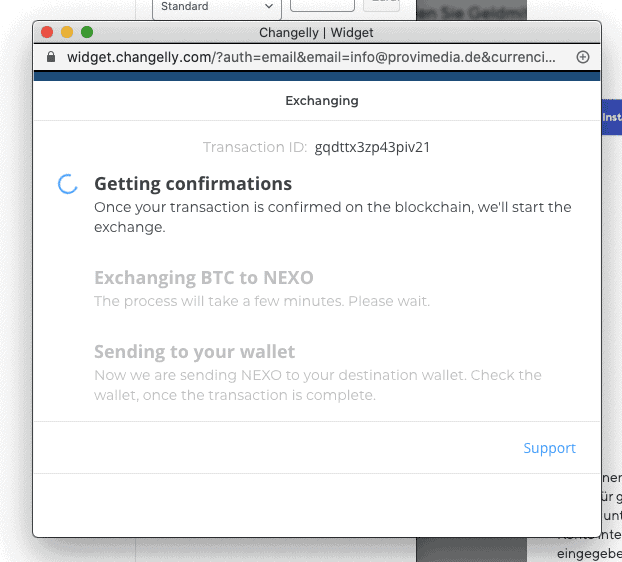Click the loading spinner beside Getting confirmations
This screenshot has width=622, height=562.
click(x=68, y=184)
